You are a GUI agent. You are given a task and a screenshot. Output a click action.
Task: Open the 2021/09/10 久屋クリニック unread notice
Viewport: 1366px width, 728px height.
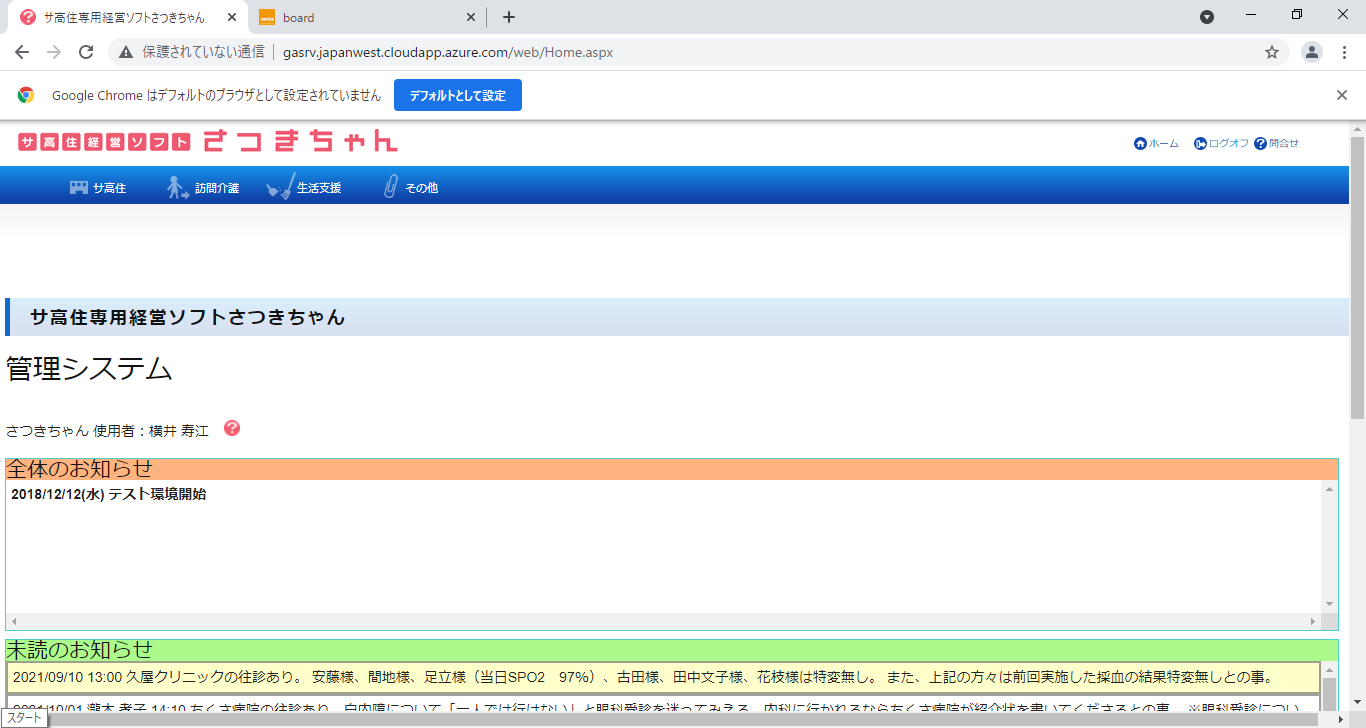[640, 677]
